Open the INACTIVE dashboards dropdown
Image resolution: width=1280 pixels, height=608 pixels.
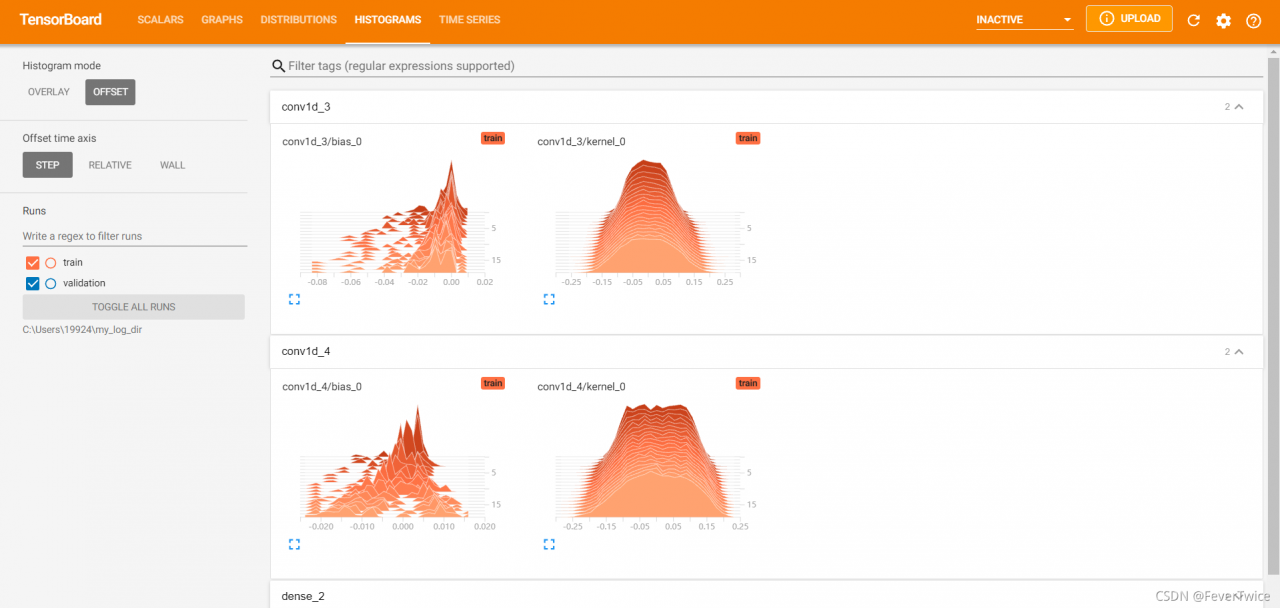pos(1024,20)
